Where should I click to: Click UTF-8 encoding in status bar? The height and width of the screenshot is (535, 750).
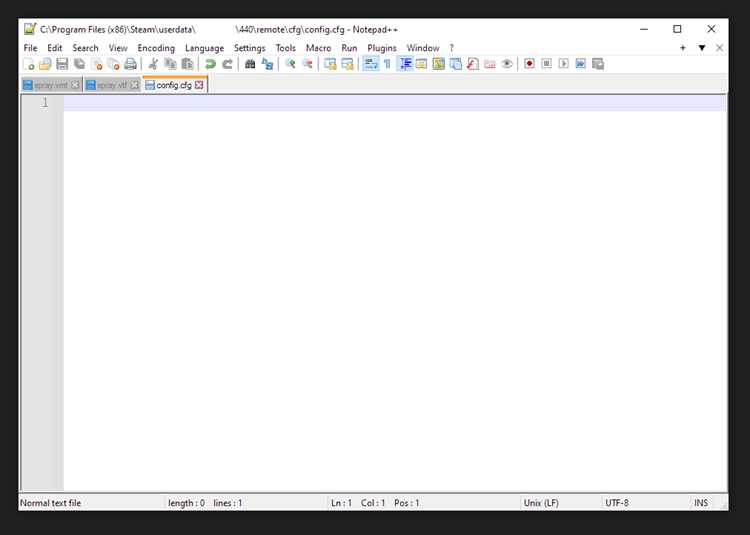pyautogui.click(x=617, y=503)
